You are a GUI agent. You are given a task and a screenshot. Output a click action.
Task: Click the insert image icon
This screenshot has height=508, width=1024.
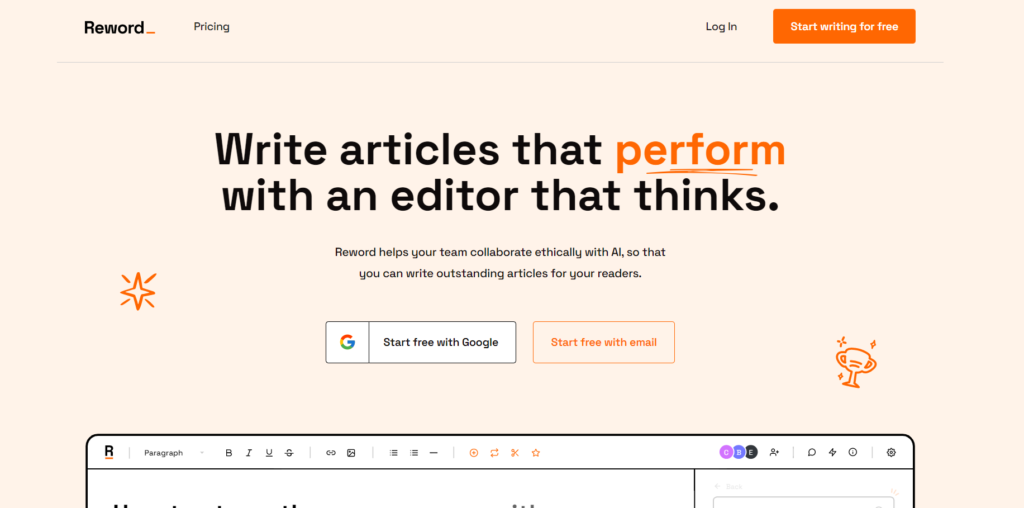point(351,453)
